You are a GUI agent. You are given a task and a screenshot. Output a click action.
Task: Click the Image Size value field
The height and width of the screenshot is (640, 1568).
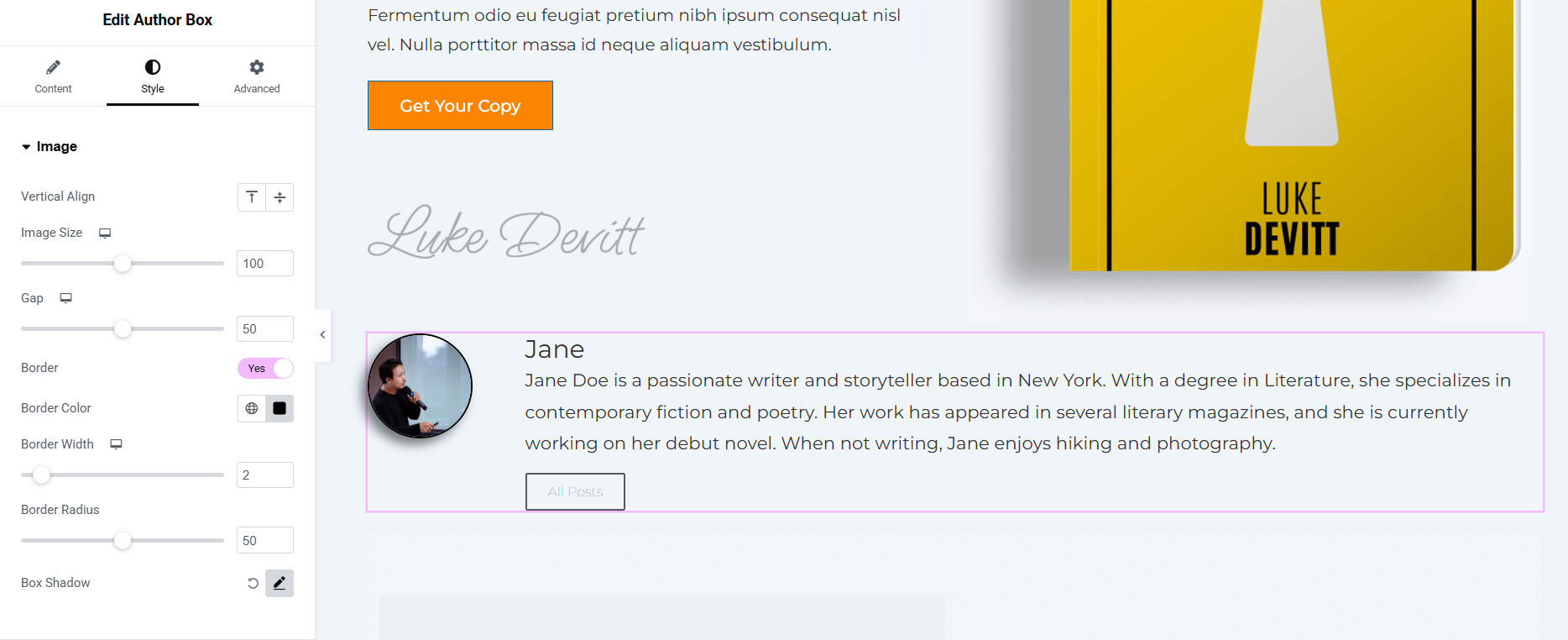pos(265,264)
